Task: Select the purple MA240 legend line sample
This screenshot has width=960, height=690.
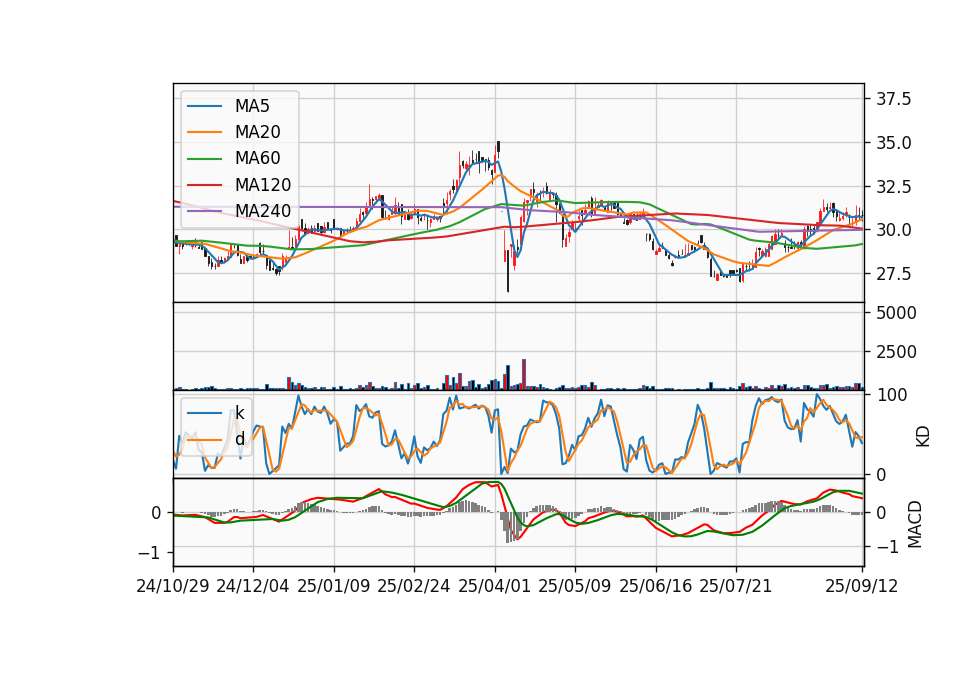Action: point(204,211)
